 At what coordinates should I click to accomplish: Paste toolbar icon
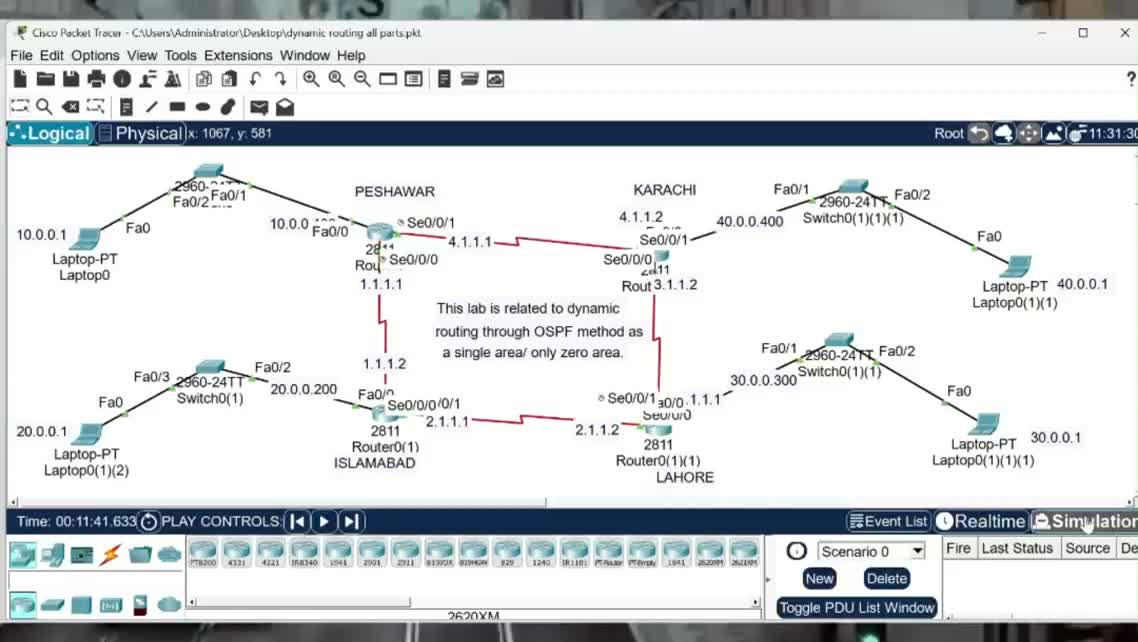tap(229, 79)
